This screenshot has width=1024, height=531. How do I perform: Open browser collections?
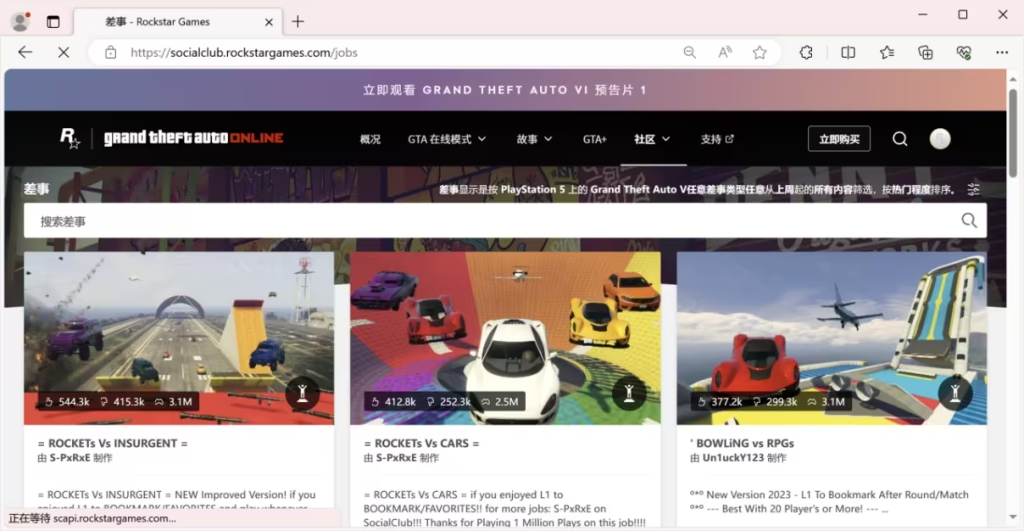point(925,52)
